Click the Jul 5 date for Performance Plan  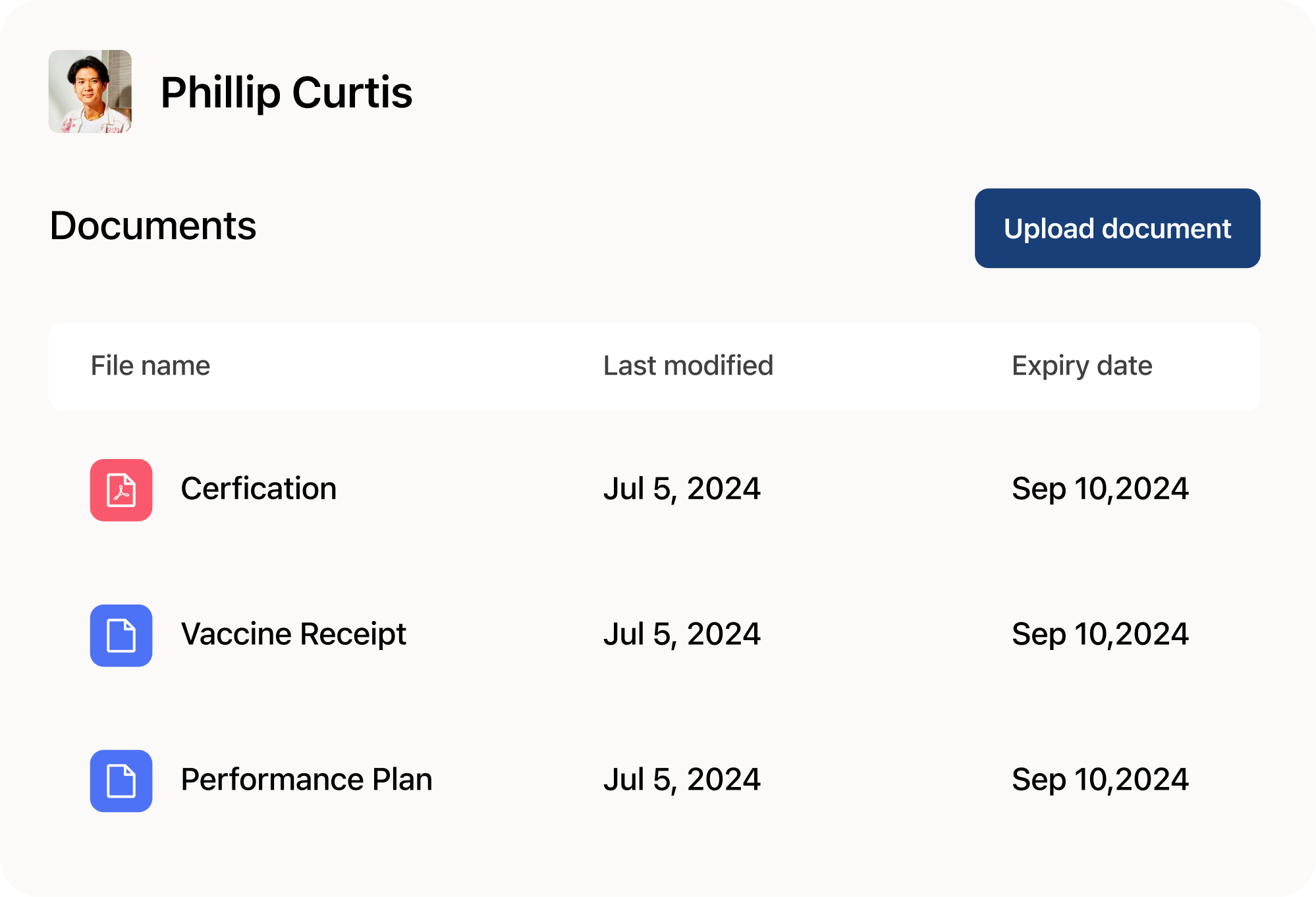(682, 780)
